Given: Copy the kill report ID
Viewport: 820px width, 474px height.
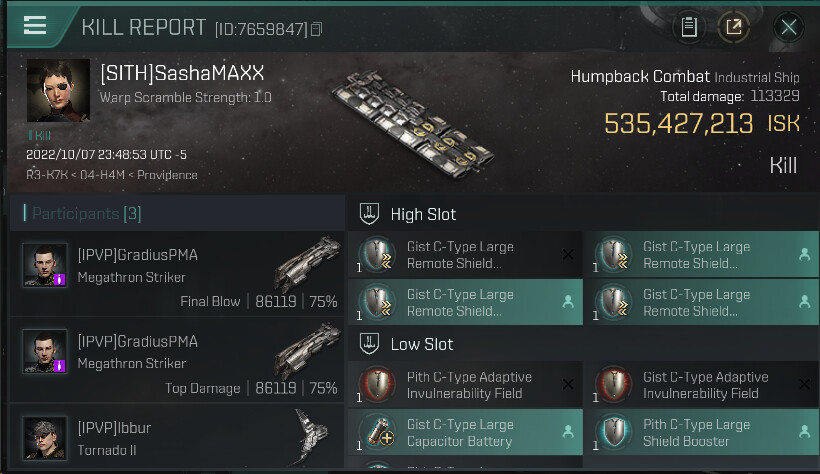Looking at the screenshot, I should coord(317,30).
